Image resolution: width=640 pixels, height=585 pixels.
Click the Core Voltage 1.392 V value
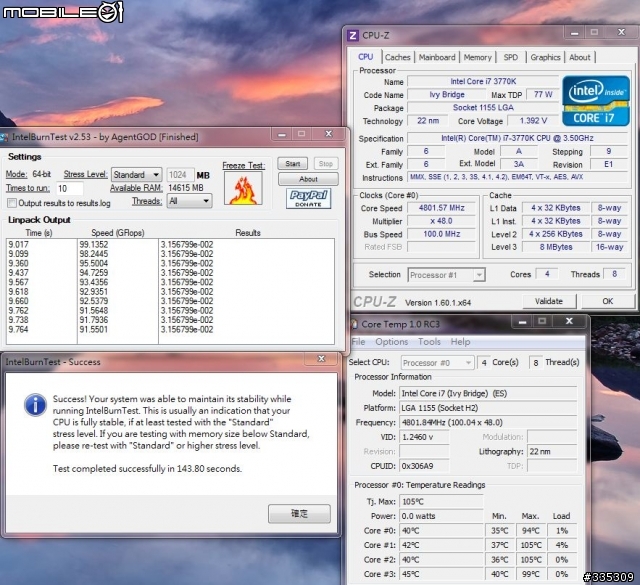(x=533, y=121)
